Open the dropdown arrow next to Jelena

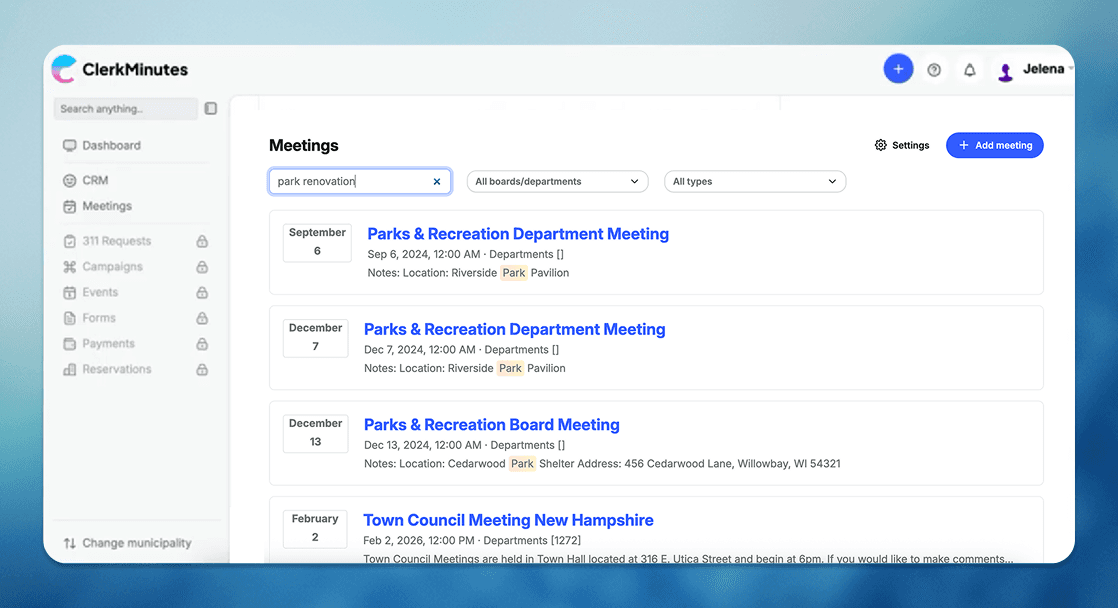coord(1071,69)
